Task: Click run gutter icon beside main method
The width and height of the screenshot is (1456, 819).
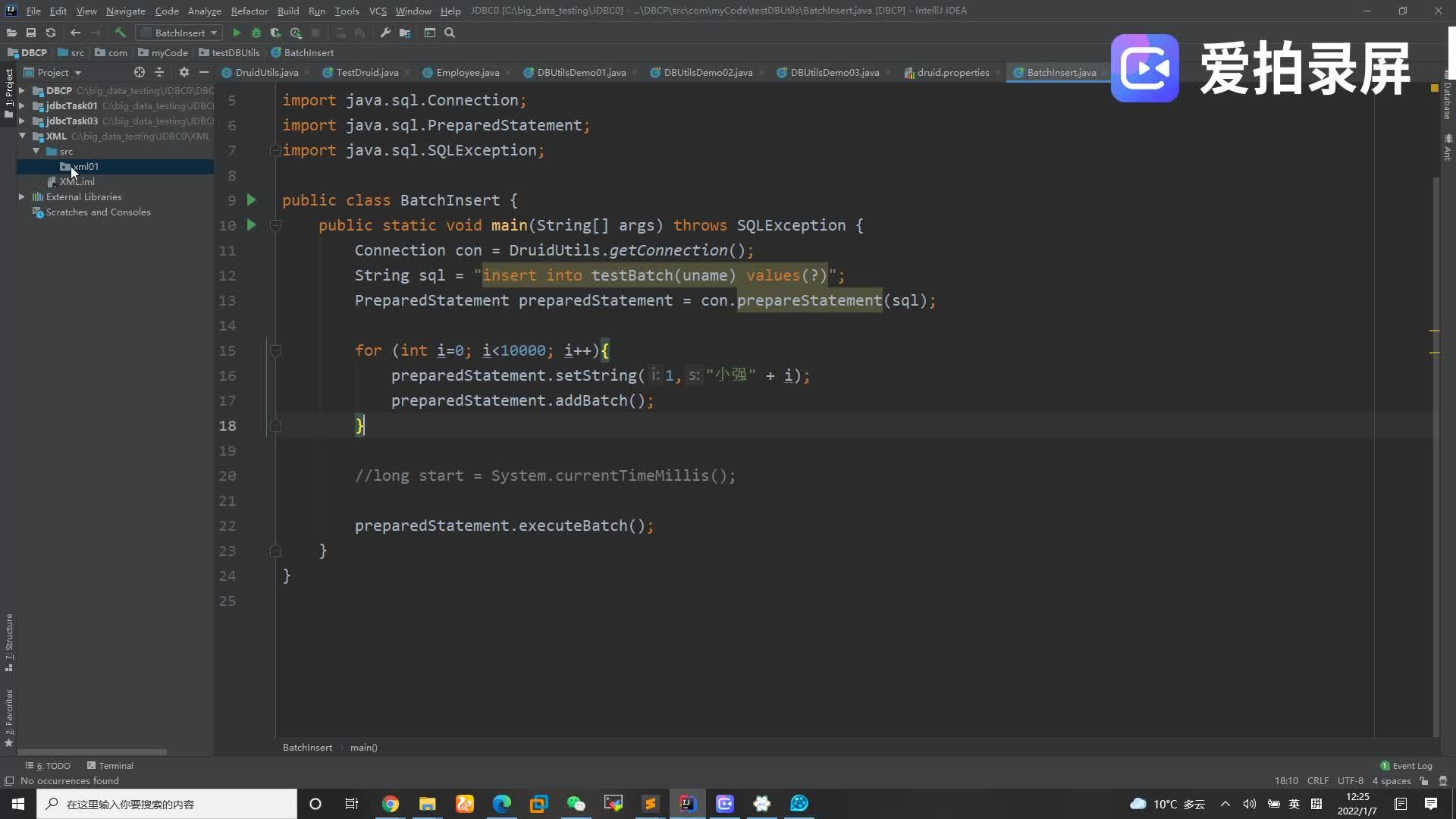Action: (252, 225)
